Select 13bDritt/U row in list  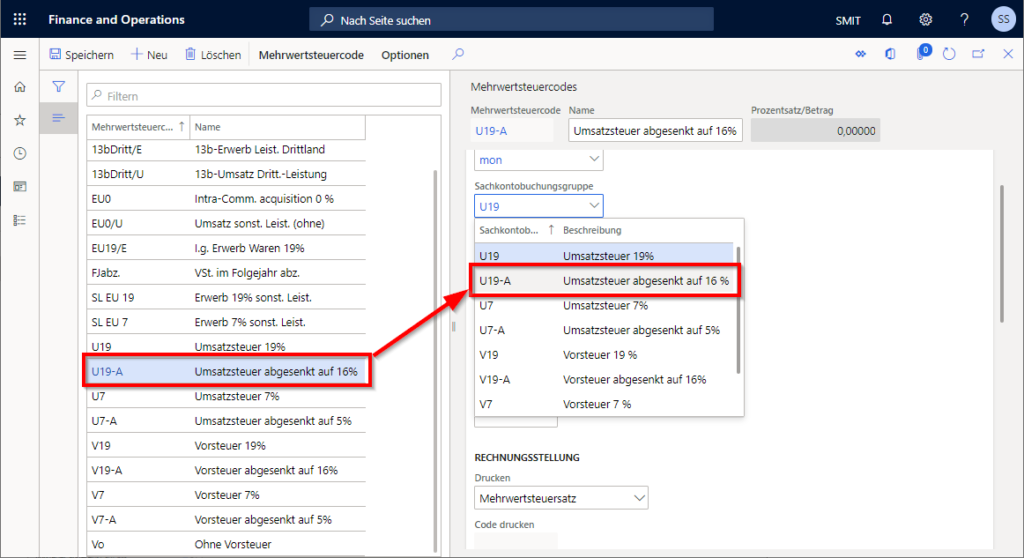pyautogui.click(x=226, y=174)
